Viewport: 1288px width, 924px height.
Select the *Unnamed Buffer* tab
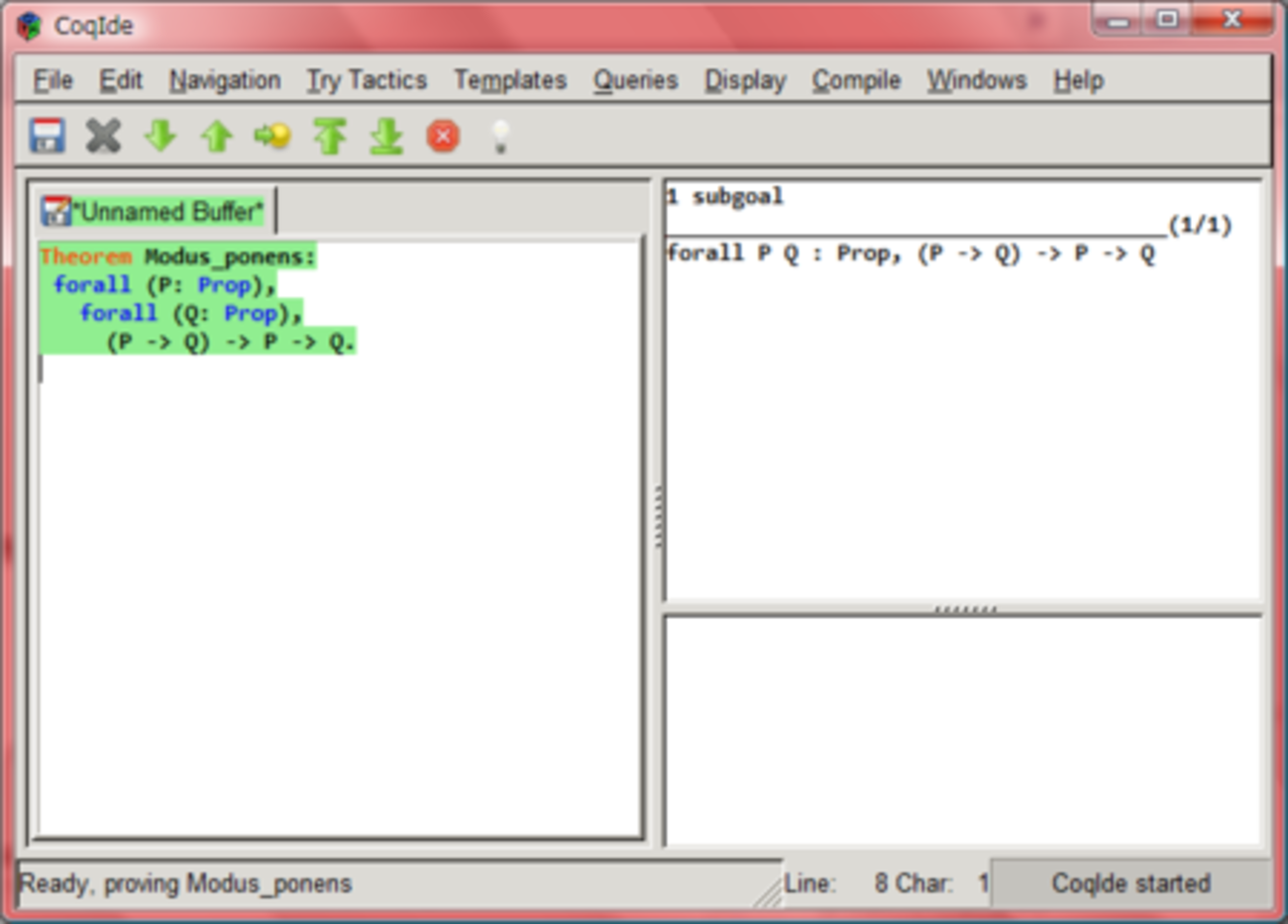(x=154, y=211)
